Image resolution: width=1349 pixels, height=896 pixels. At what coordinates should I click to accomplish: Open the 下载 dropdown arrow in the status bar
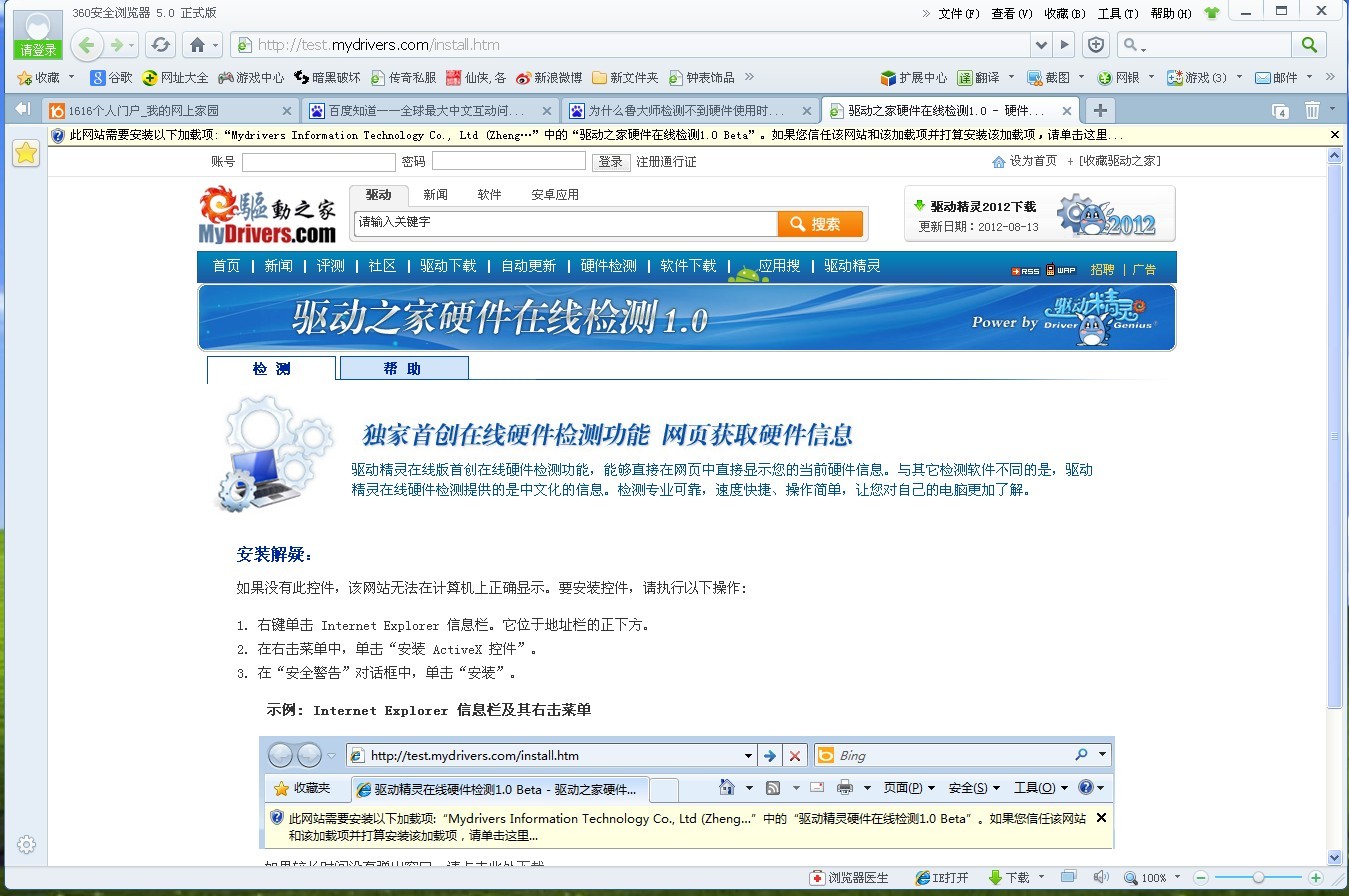[1041, 877]
